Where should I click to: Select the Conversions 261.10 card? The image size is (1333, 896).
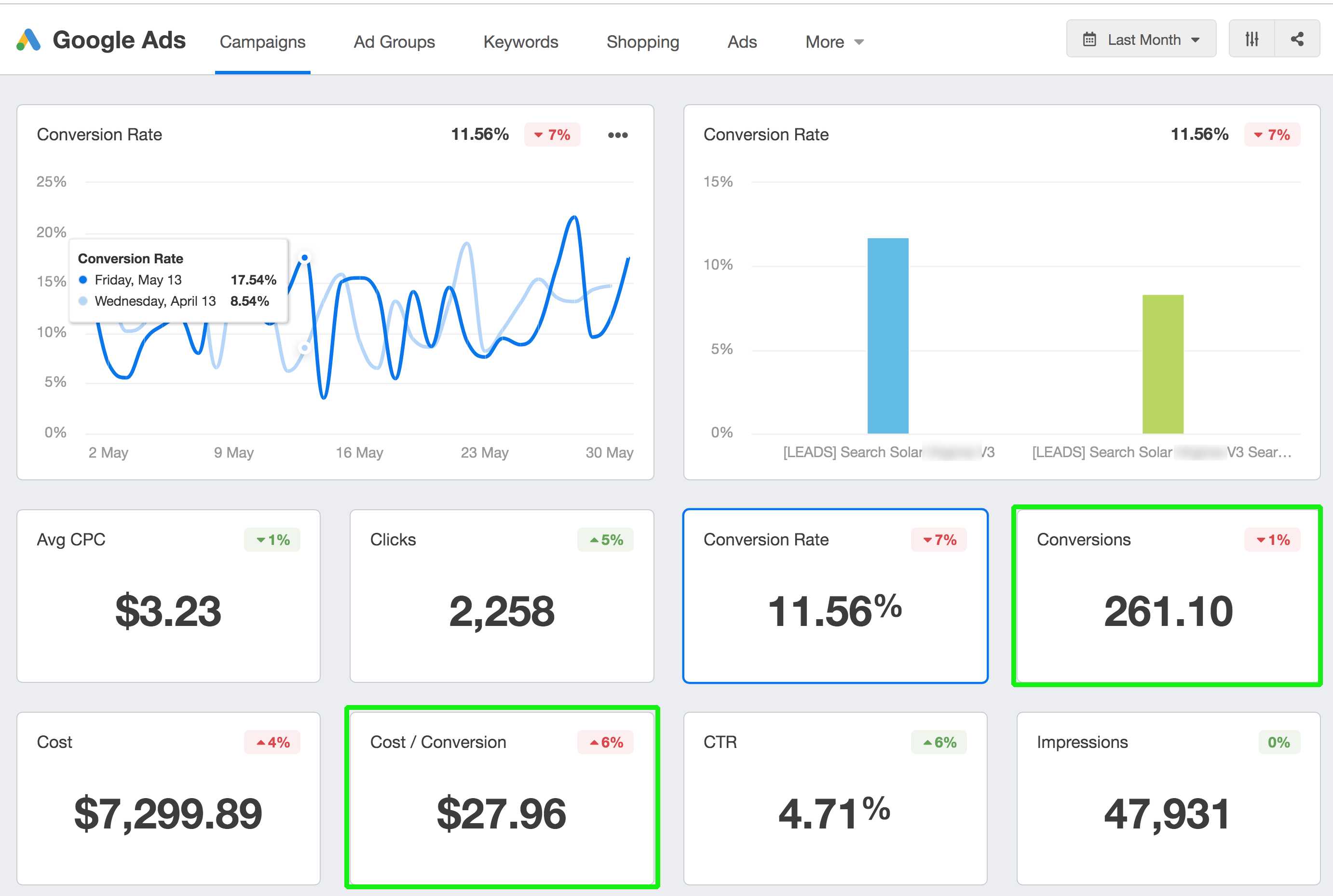tap(1168, 596)
